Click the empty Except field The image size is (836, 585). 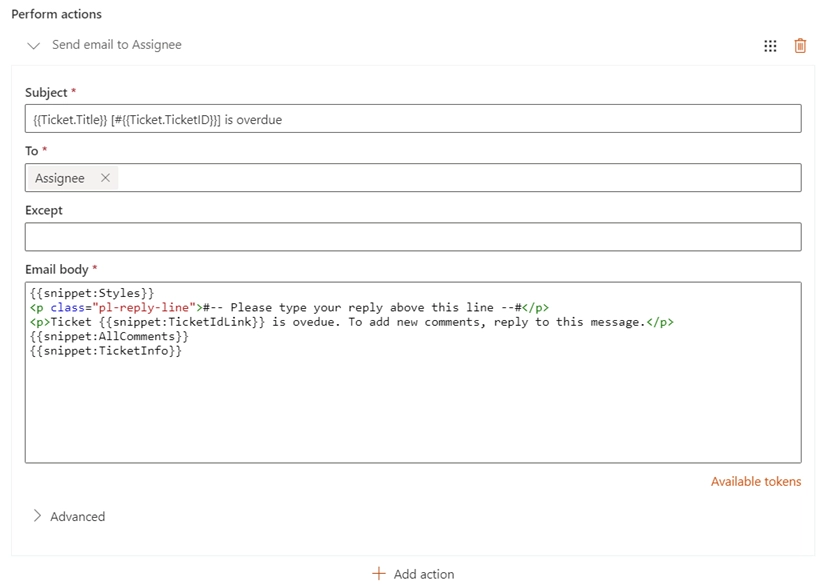tap(413, 237)
